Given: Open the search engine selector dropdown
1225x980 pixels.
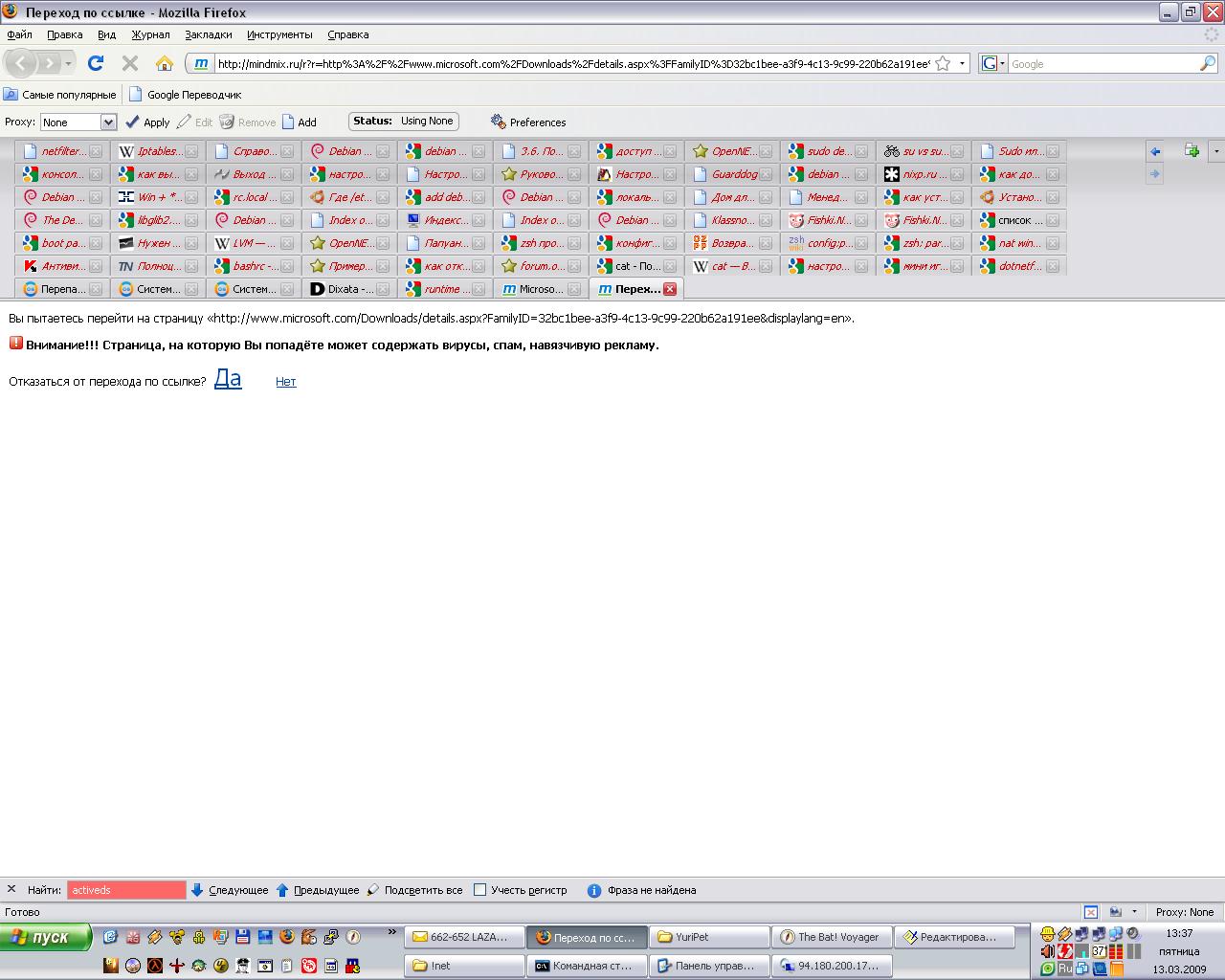Looking at the screenshot, I should tap(992, 63).
